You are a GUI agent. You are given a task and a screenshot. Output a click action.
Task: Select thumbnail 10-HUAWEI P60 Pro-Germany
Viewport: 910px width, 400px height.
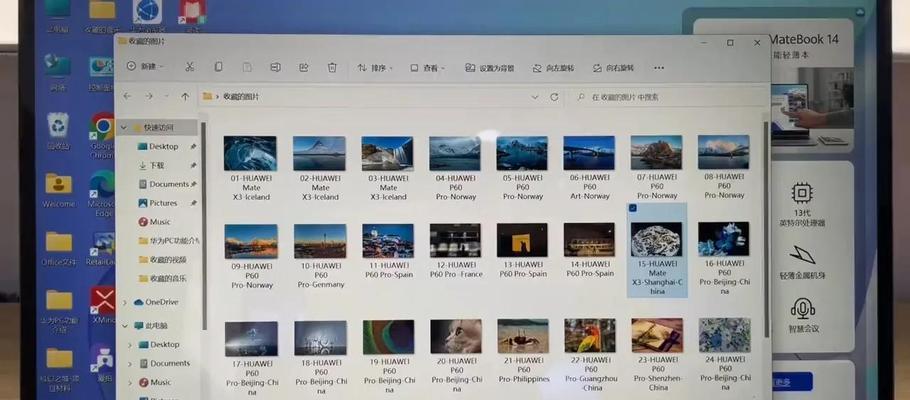[320, 241]
